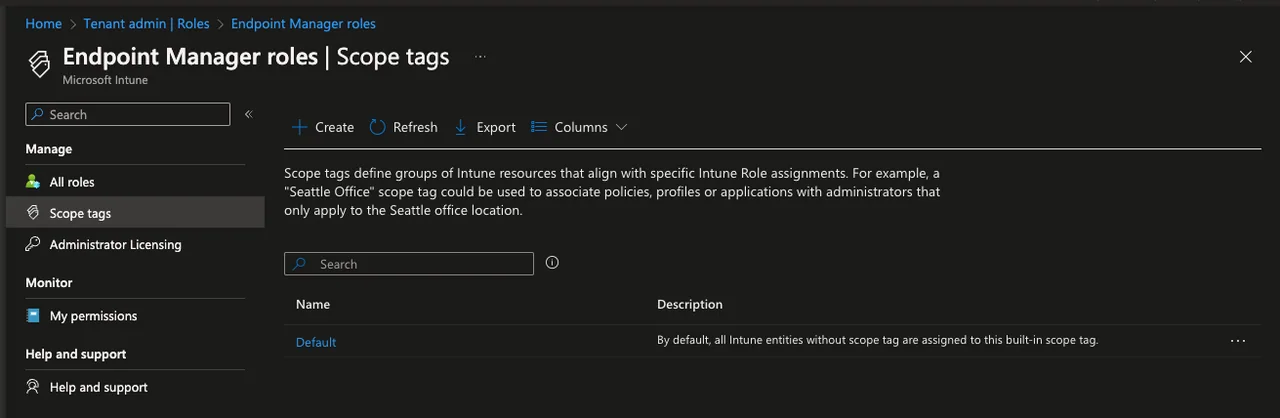Refresh the scope tags list
The height and width of the screenshot is (418, 1280).
403,127
